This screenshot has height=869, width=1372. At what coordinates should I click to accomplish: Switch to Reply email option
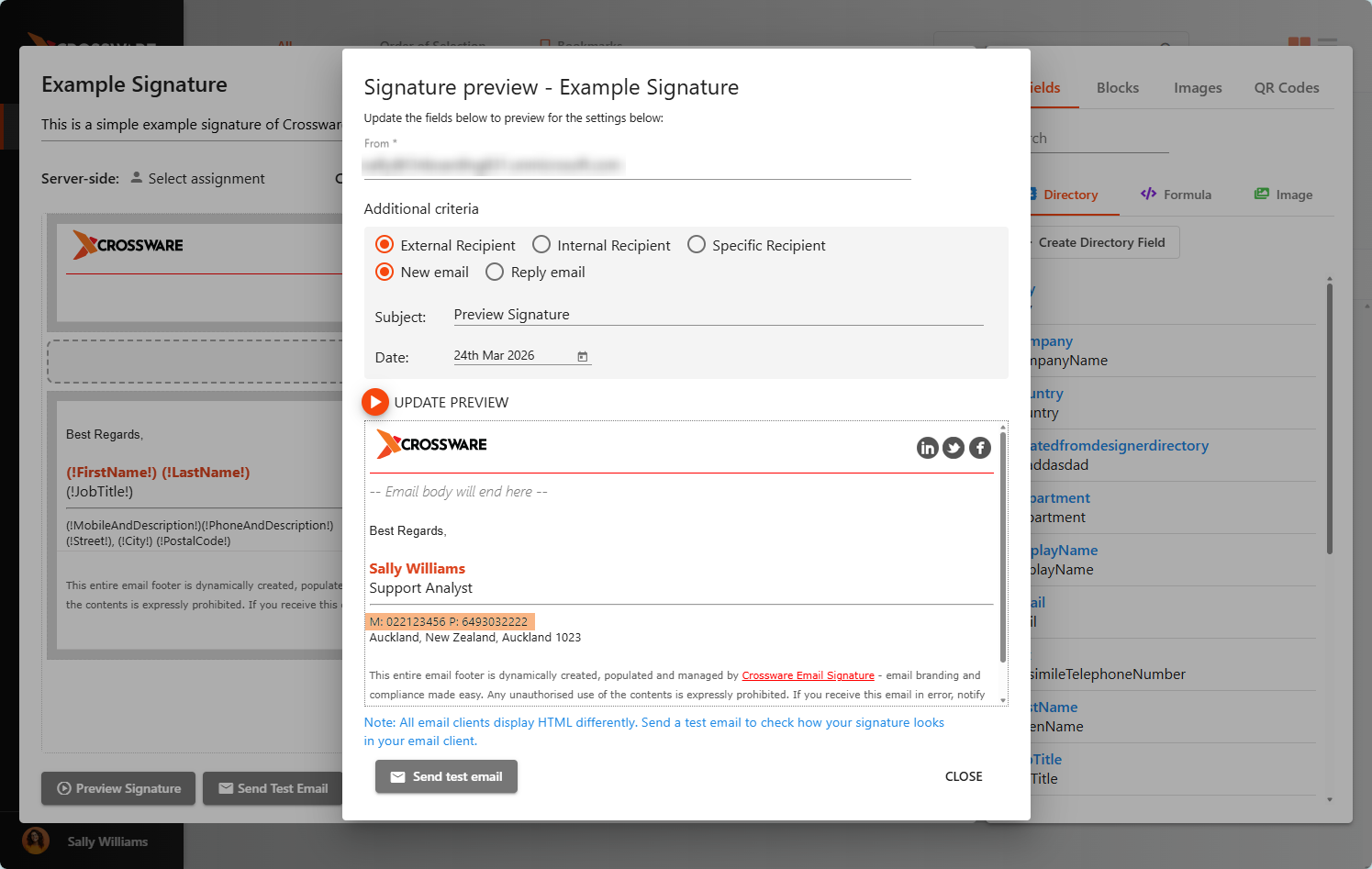pos(495,273)
